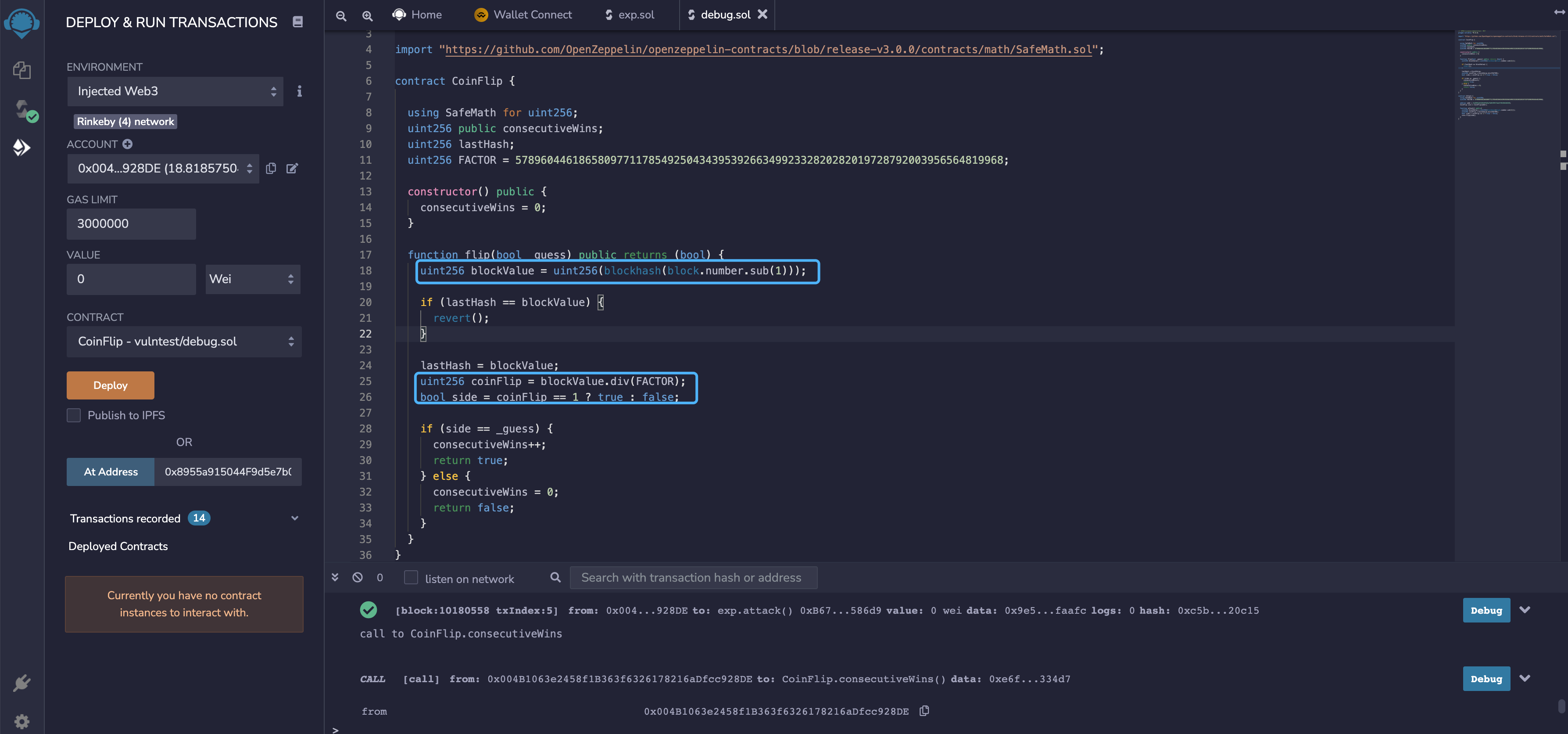The width and height of the screenshot is (1568, 734).
Task: Open the Contract dropdown showing CoinFlip
Action: [184, 342]
